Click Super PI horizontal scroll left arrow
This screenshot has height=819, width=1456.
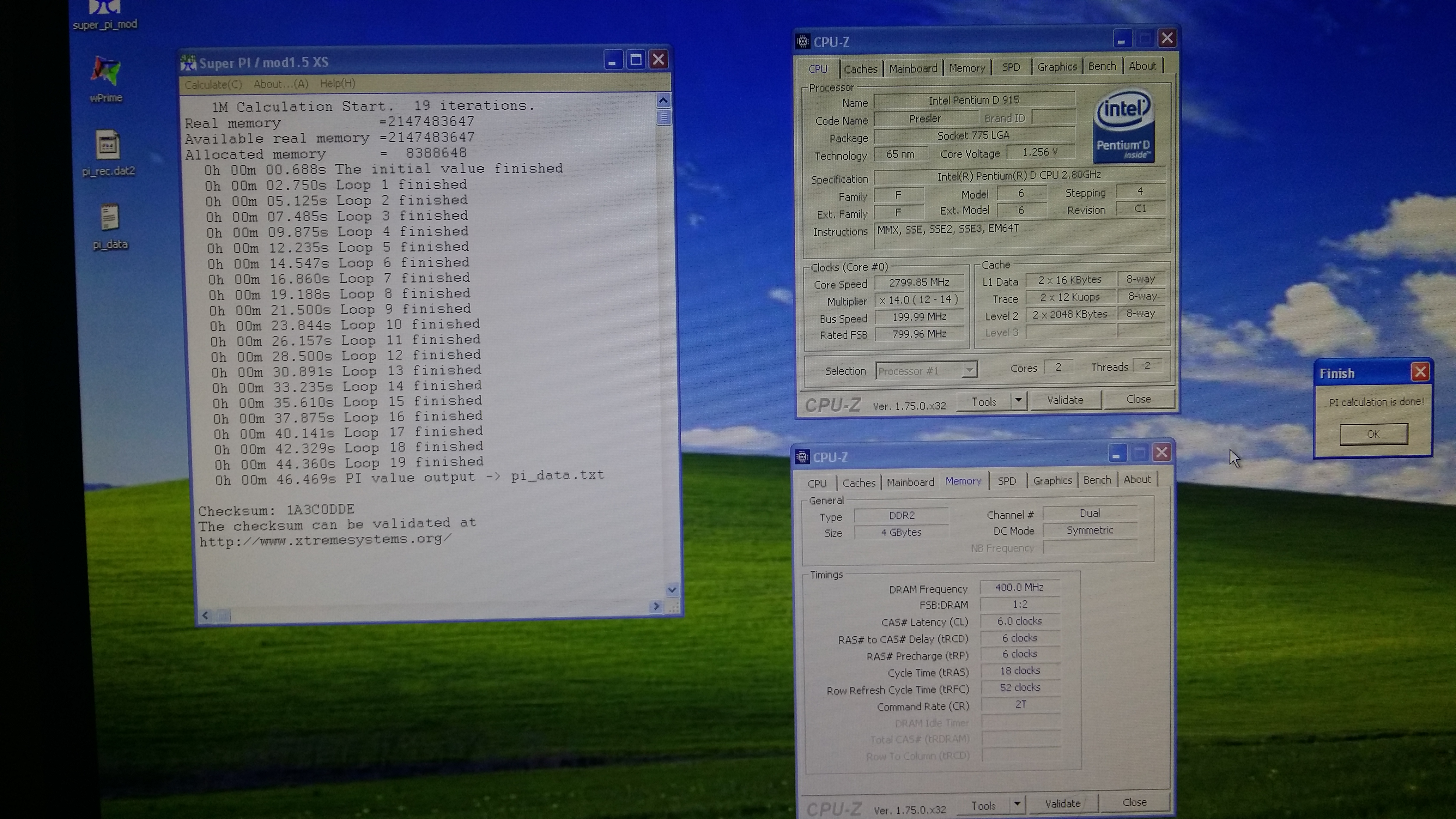tap(205, 615)
